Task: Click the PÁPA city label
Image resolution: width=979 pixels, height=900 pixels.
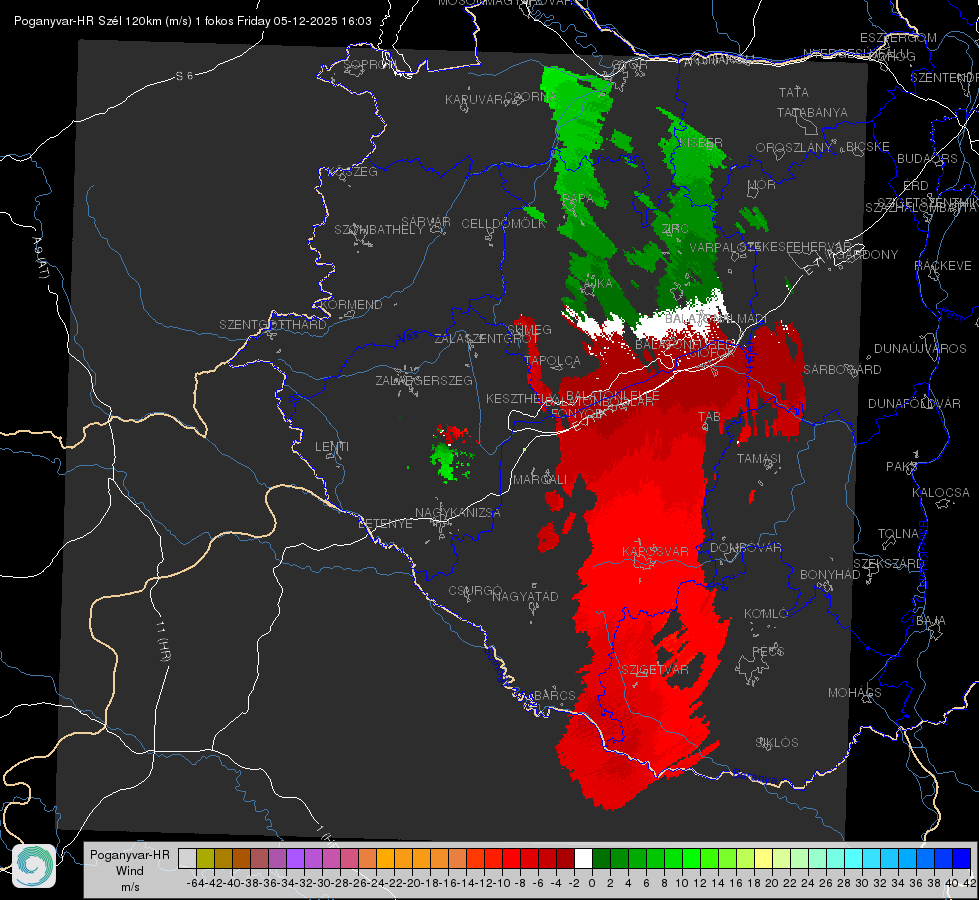Action: pyautogui.click(x=578, y=199)
